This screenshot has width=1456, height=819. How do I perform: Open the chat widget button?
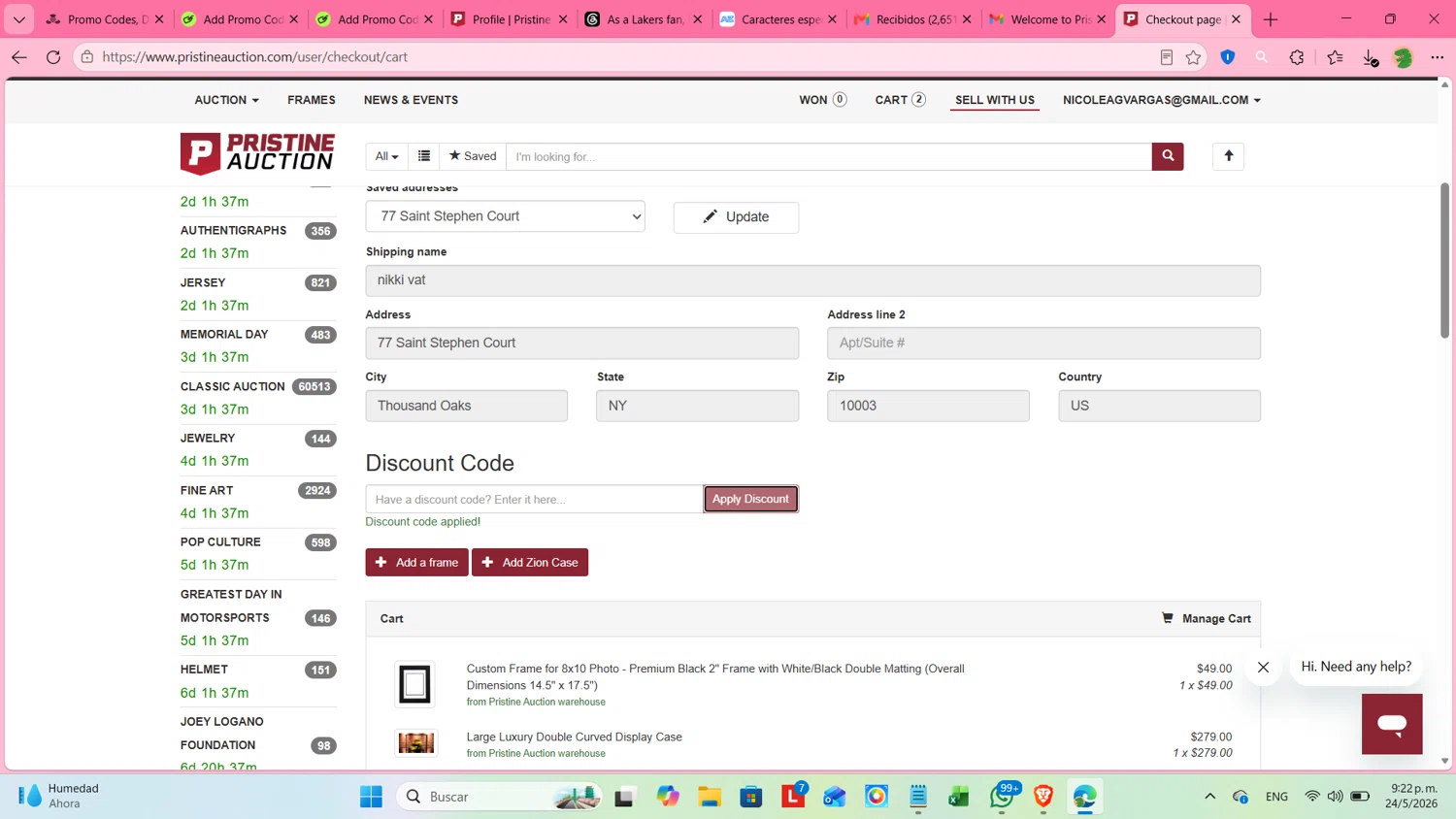click(1392, 724)
